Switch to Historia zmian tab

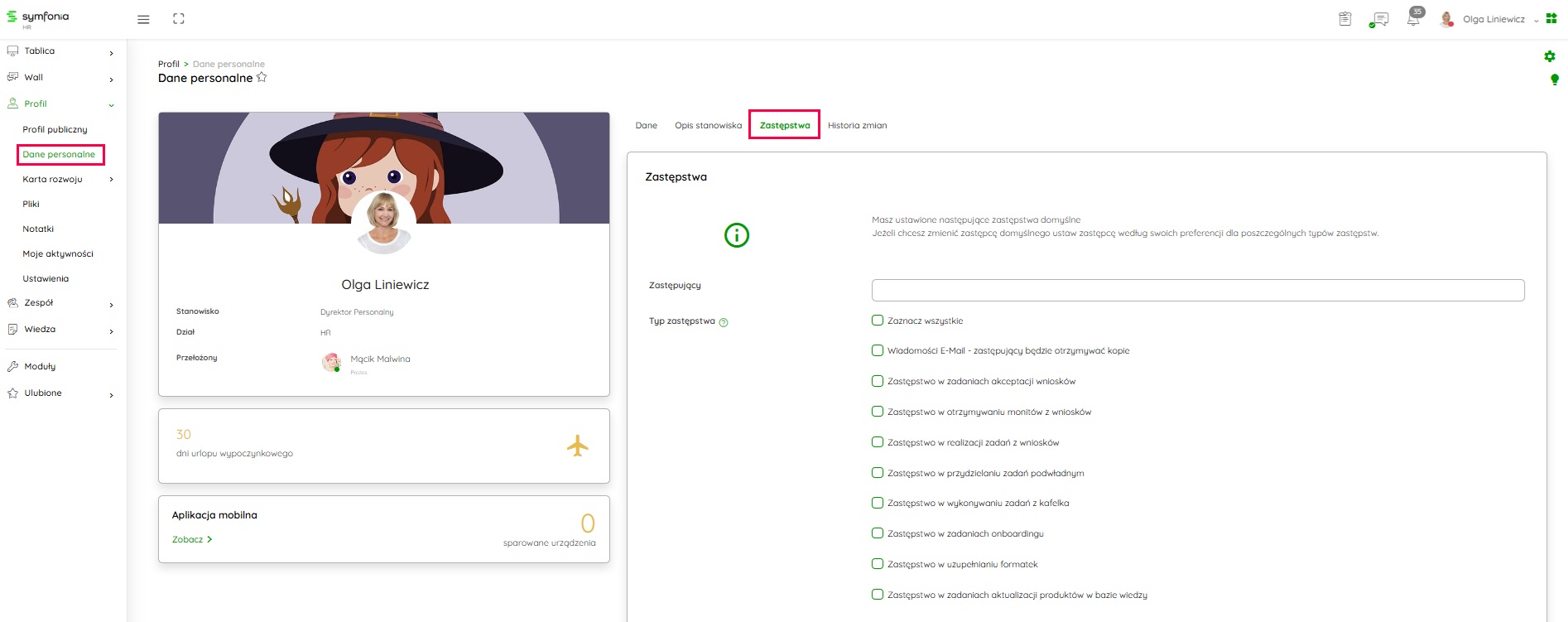(x=857, y=126)
